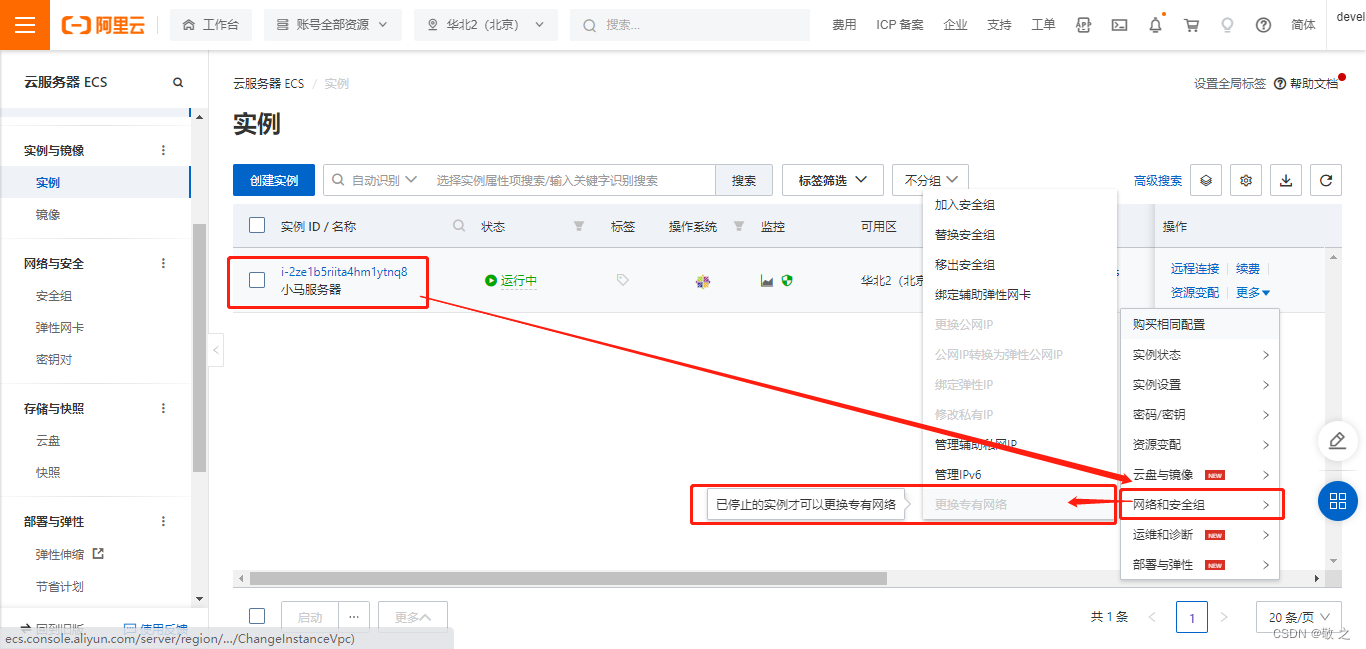Viewport: 1366px width, 649px height.
Task: Open three-dot menu of 网络与安全 section
Action: coord(164,263)
